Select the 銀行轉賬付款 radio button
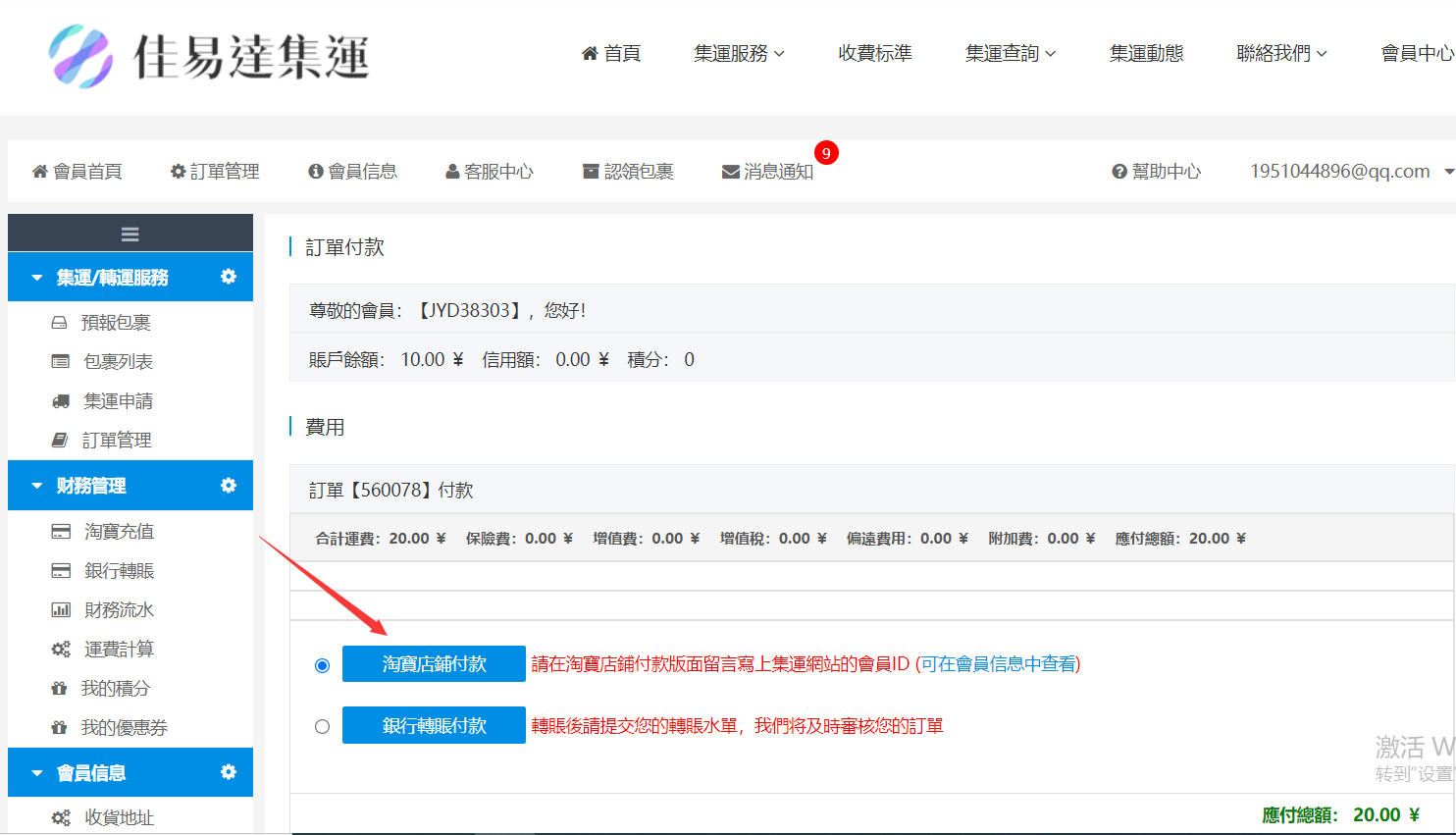 click(x=322, y=727)
